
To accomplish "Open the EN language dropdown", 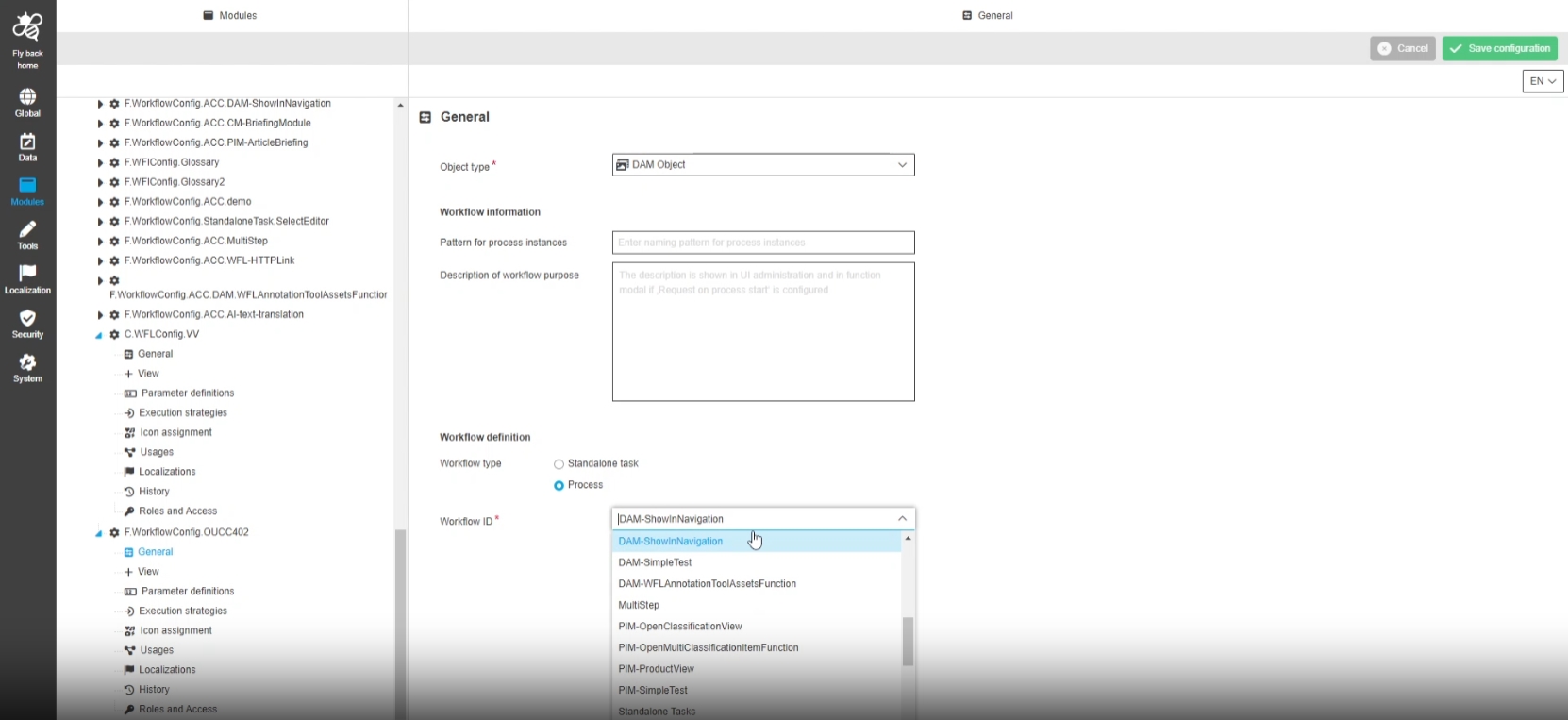I will click(x=1543, y=81).
